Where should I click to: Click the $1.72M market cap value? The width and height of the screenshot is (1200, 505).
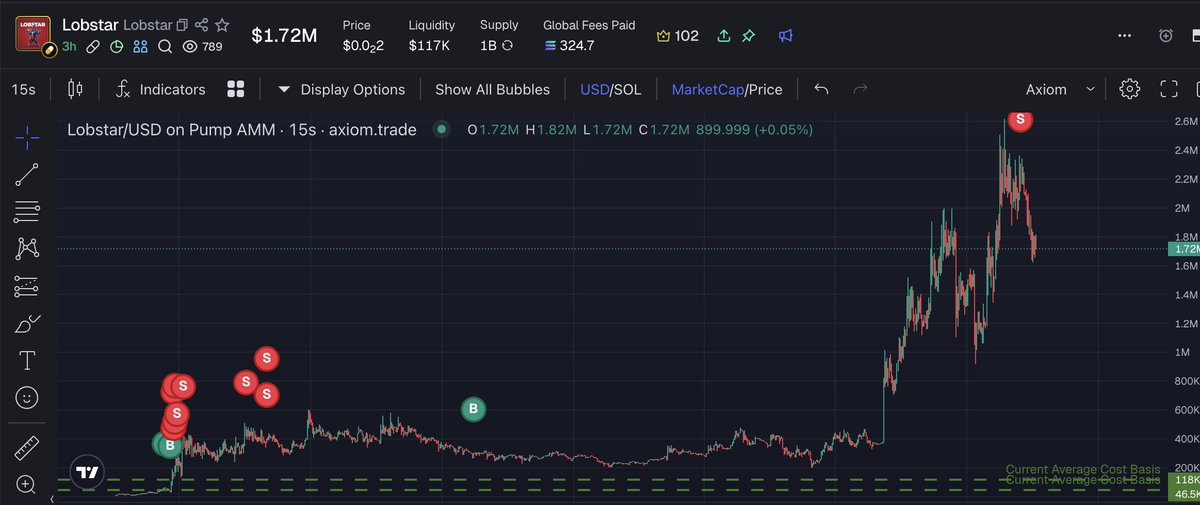pyautogui.click(x=284, y=36)
